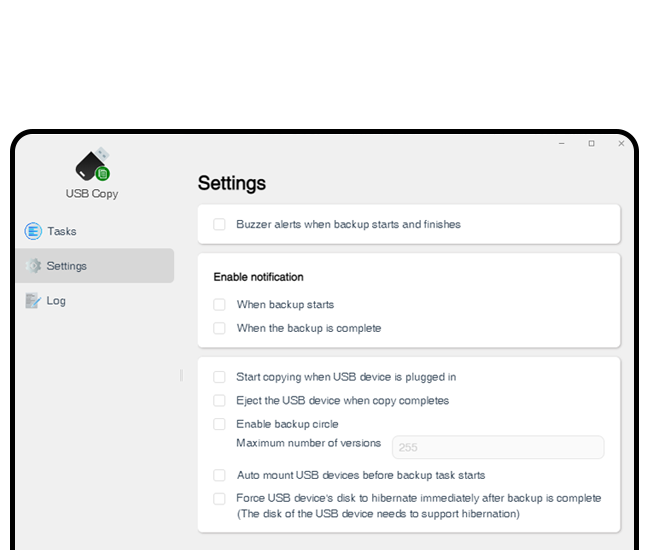648x550 pixels.
Task: Close the USB Copy window
Action: tap(621, 144)
